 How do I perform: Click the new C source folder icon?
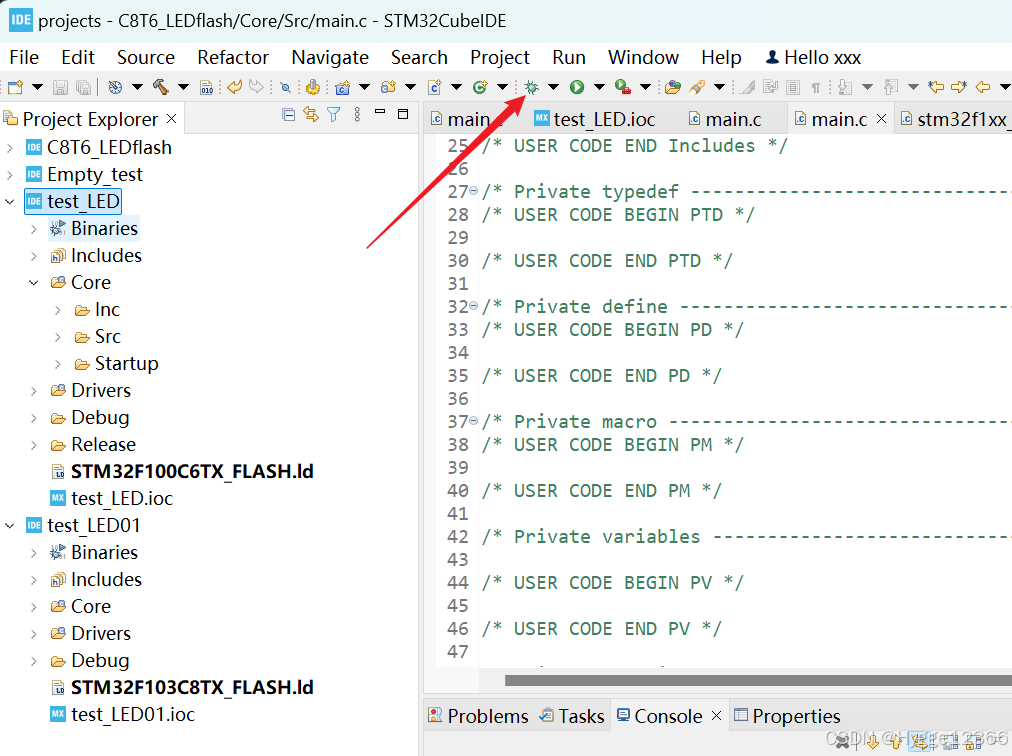[388, 87]
